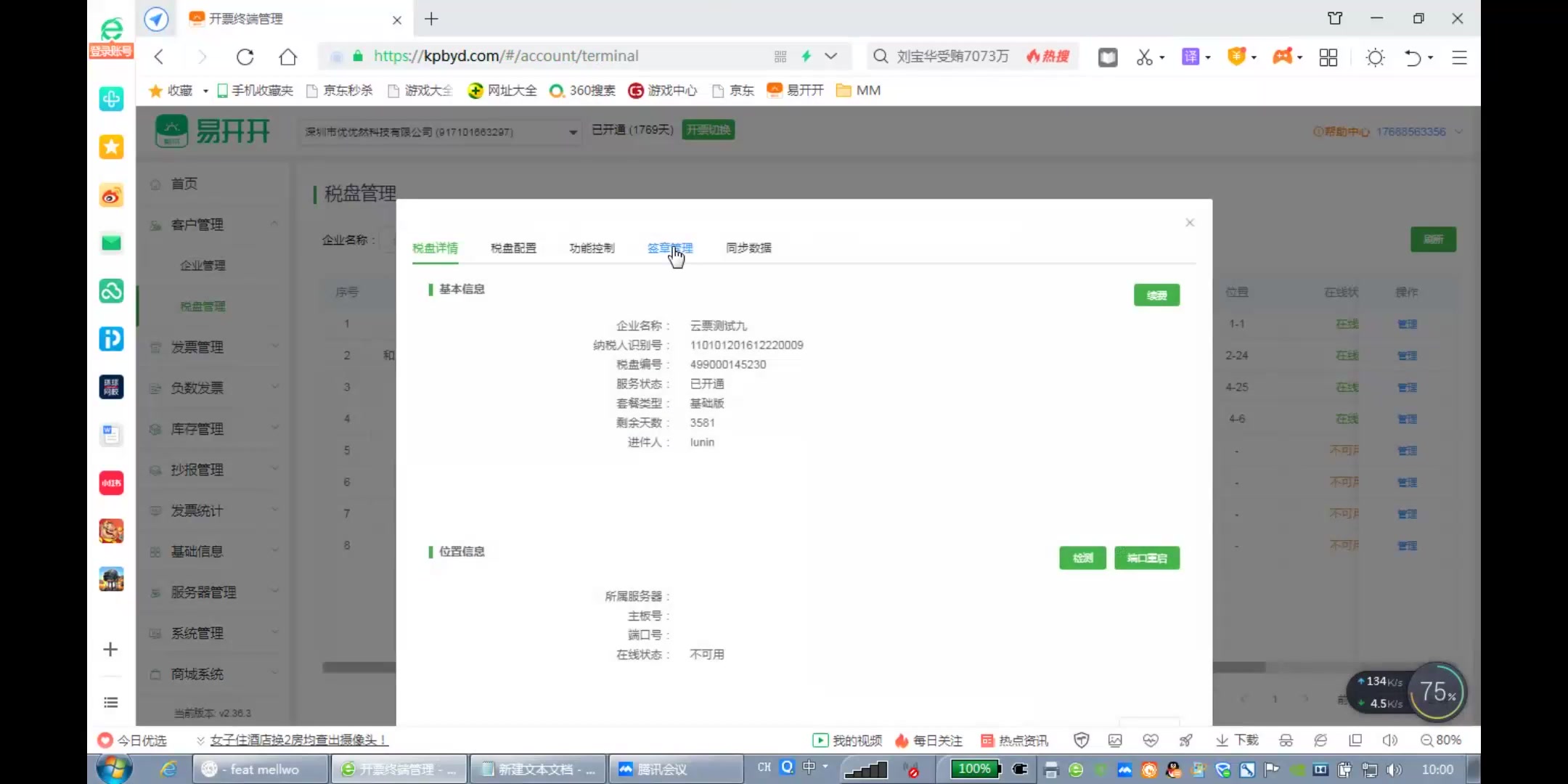Open 税盘管理 submenu item
Viewport: 1568px width, 784px height.
click(x=203, y=306)
